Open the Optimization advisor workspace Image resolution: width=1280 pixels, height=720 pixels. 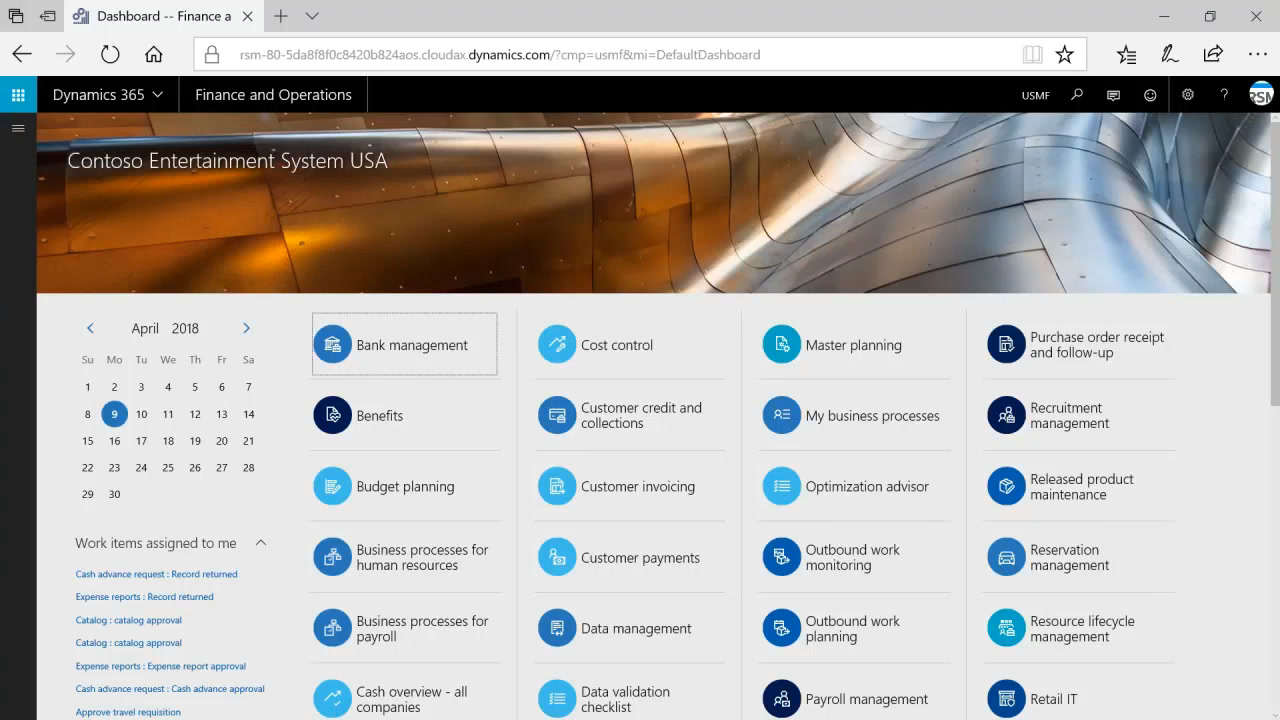854,486
